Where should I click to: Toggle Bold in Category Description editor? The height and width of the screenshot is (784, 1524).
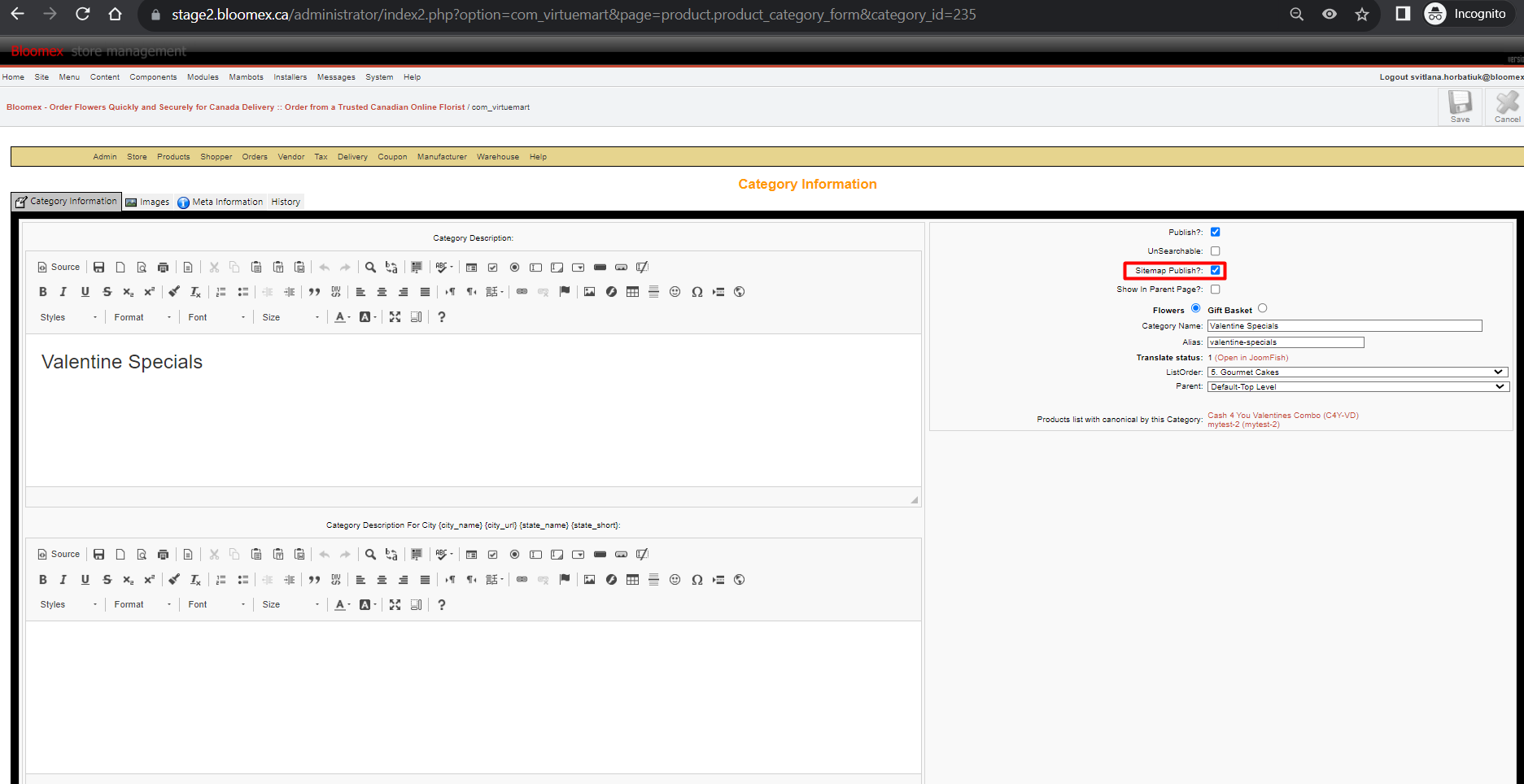pyautogui.click(x=43, y=292)
